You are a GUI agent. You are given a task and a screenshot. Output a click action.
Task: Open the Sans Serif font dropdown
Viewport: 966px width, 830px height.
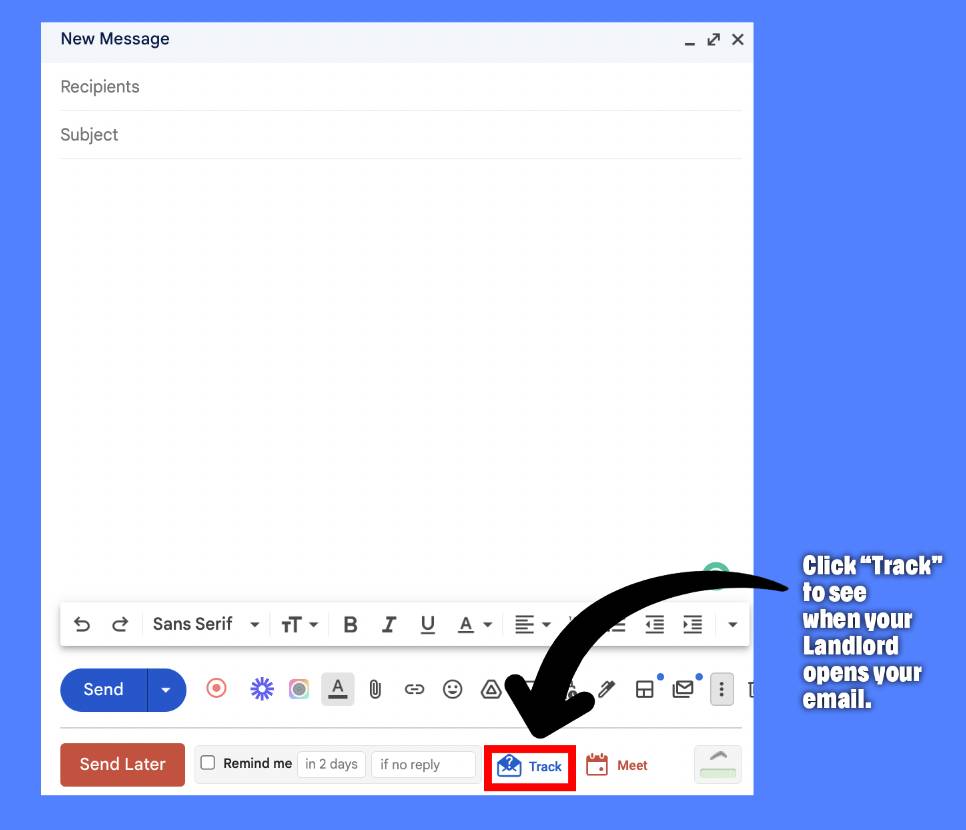tap(205, 624)
